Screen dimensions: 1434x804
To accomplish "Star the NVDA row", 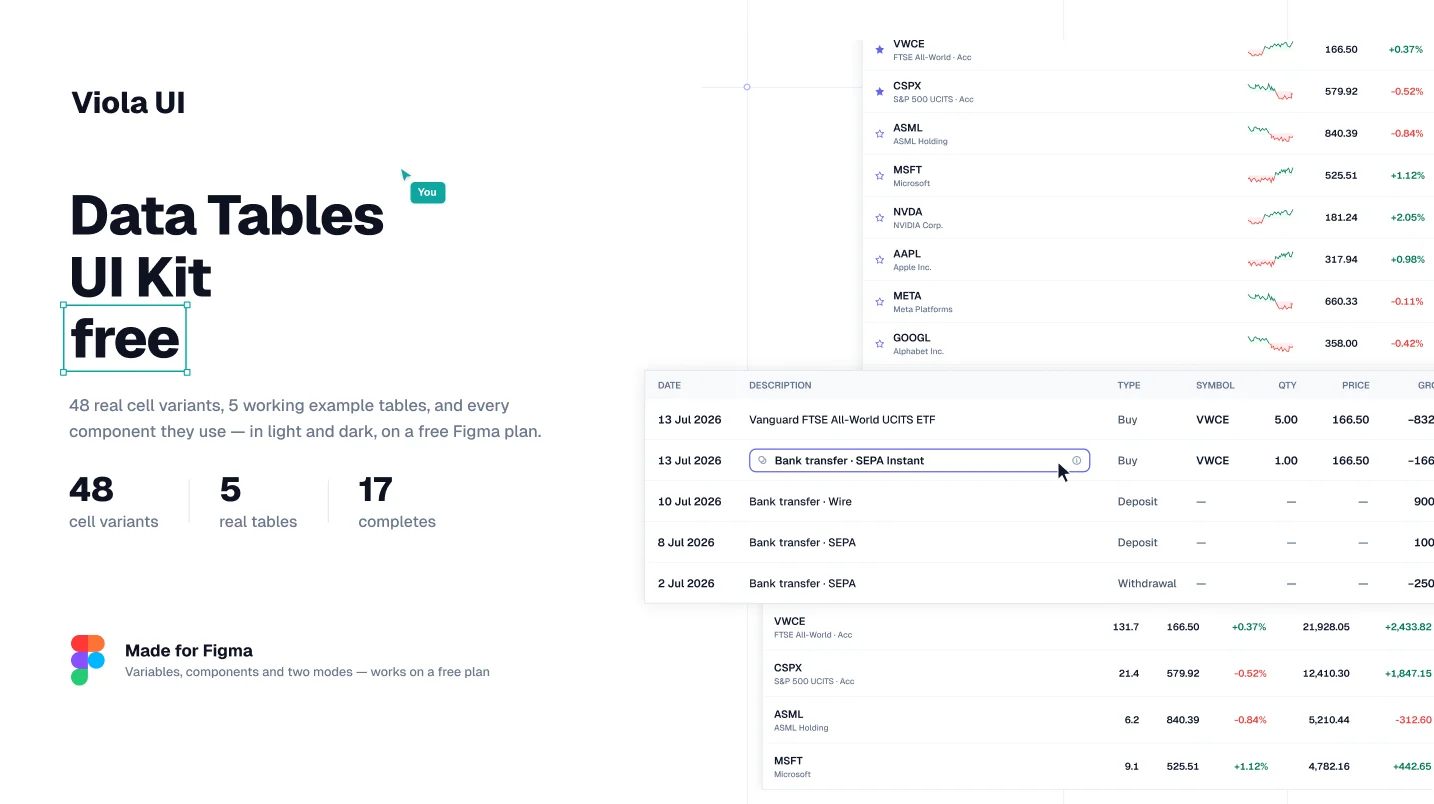I will coord(880,217).
